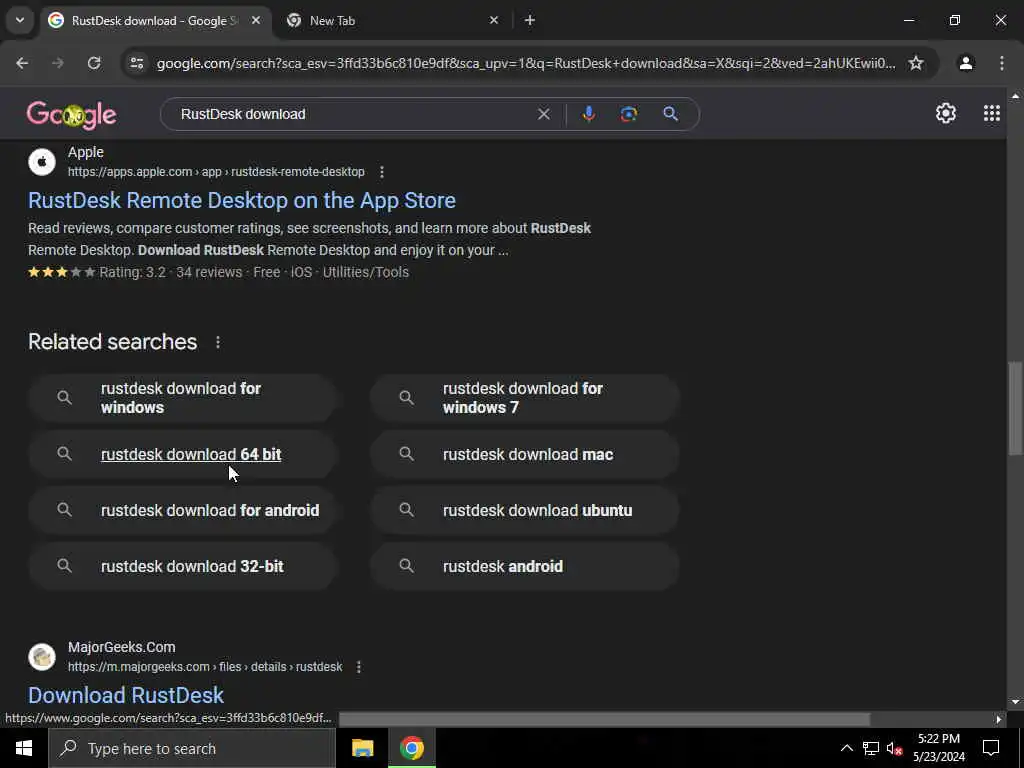Open more options for Apple result

[381, 172]
